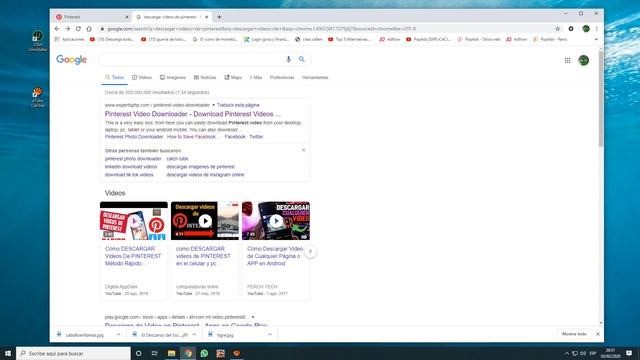
Task: Open the Chrome profile avatar in toolbar
Action: coord(586,29)
